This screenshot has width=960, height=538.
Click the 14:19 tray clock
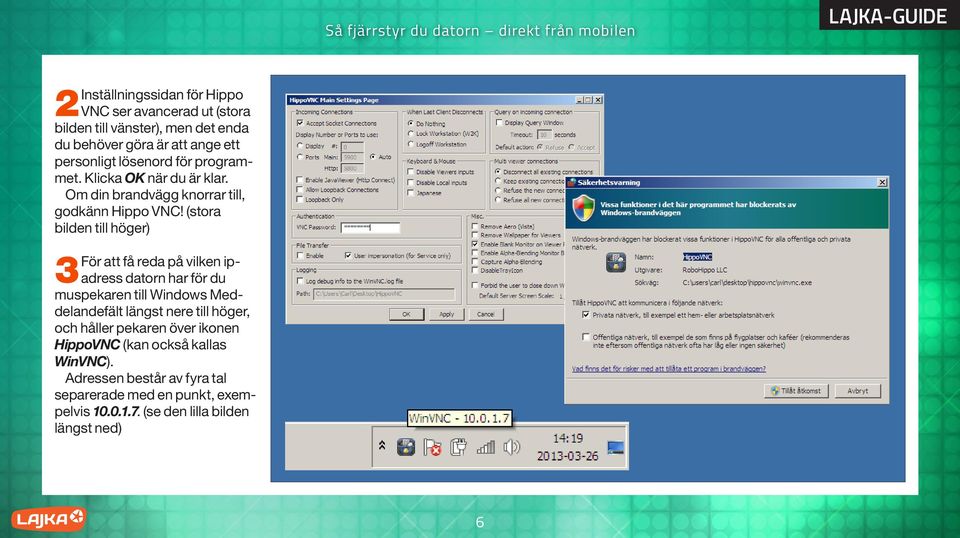[568, 438]
